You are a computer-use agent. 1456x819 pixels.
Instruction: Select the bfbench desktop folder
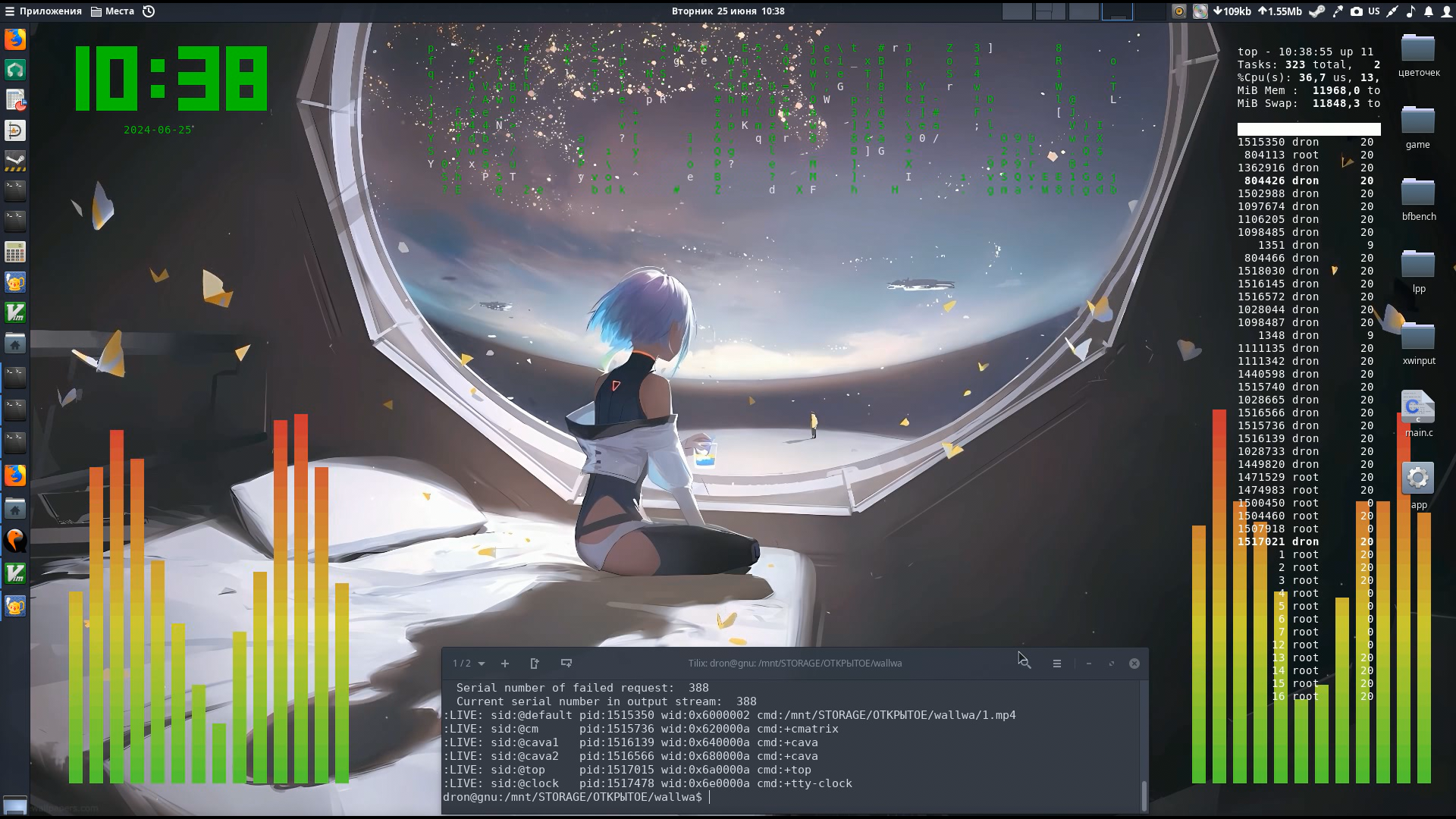click(x=1418, y=199)
